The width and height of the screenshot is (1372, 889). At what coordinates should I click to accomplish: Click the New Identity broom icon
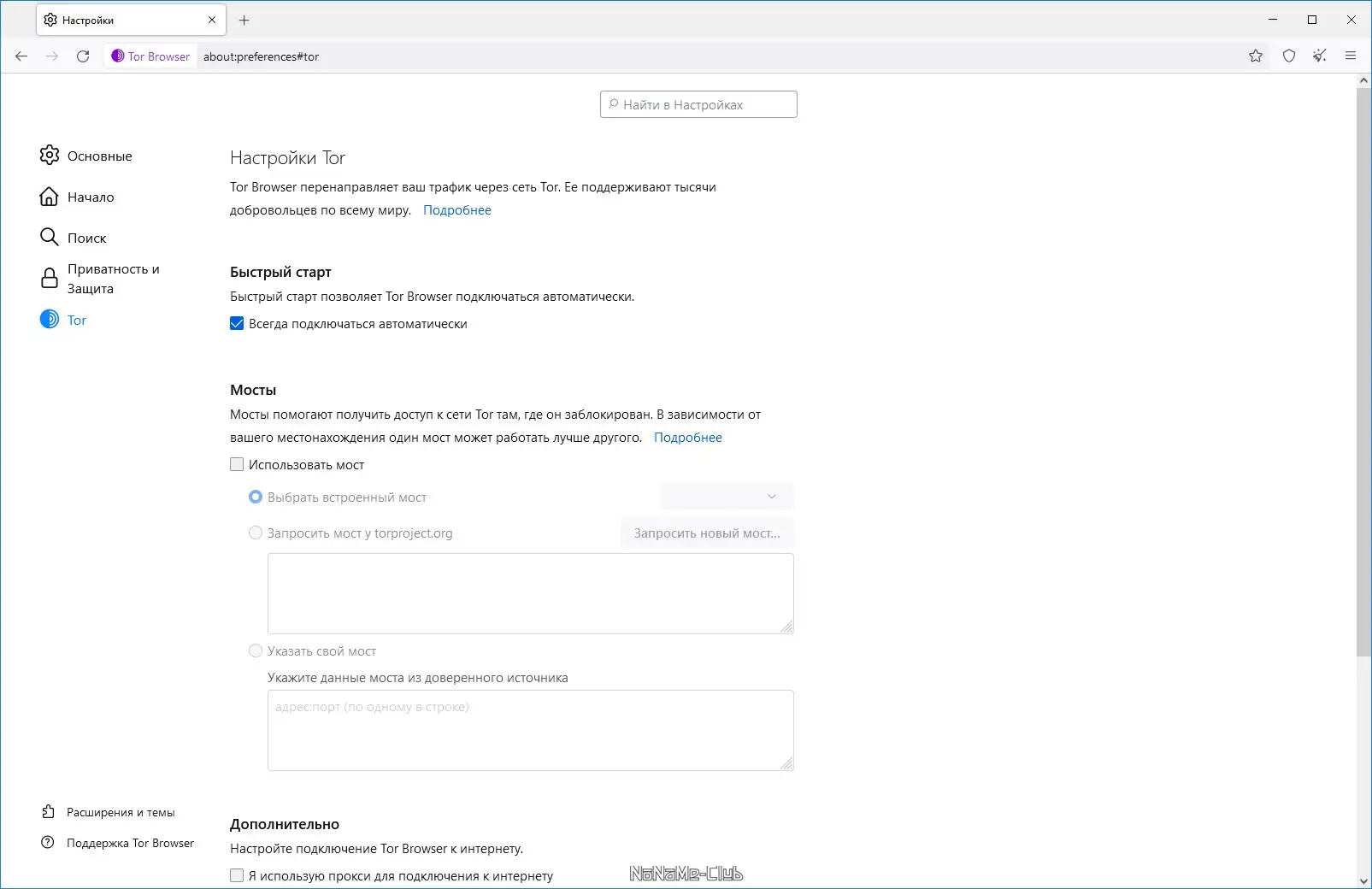(1320, 56)
